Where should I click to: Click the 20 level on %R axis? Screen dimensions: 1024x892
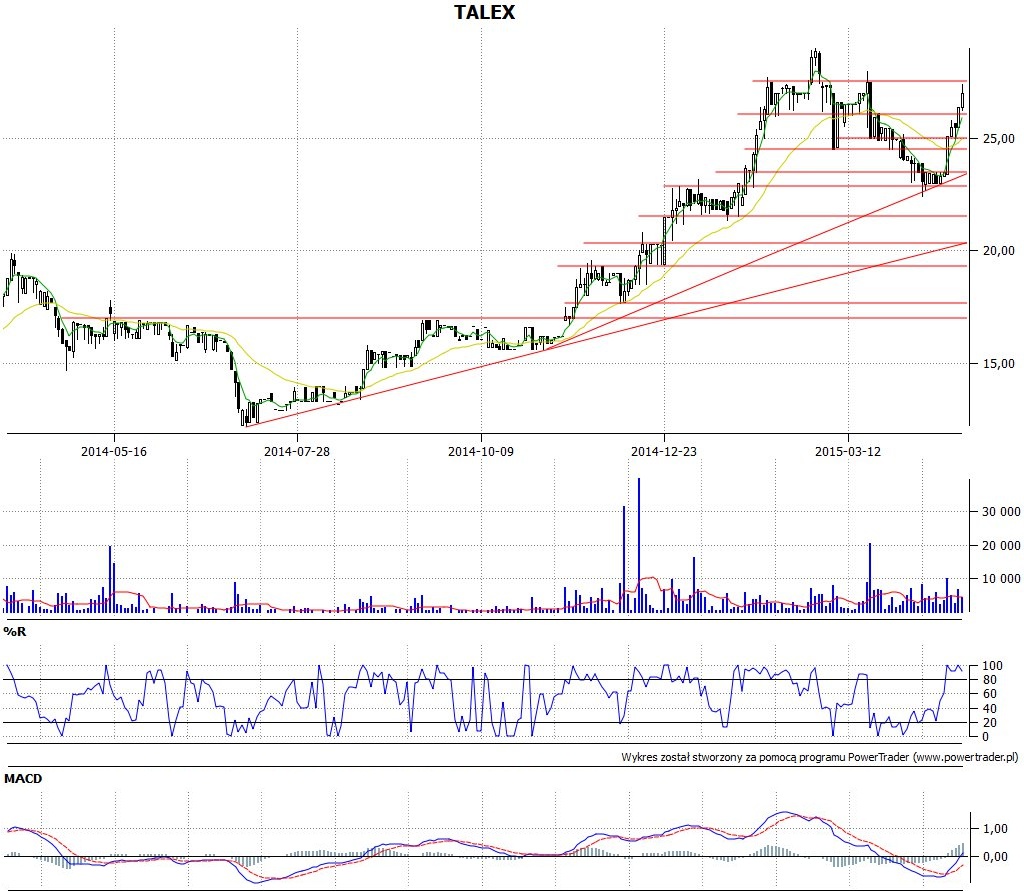tap(990, 723)
